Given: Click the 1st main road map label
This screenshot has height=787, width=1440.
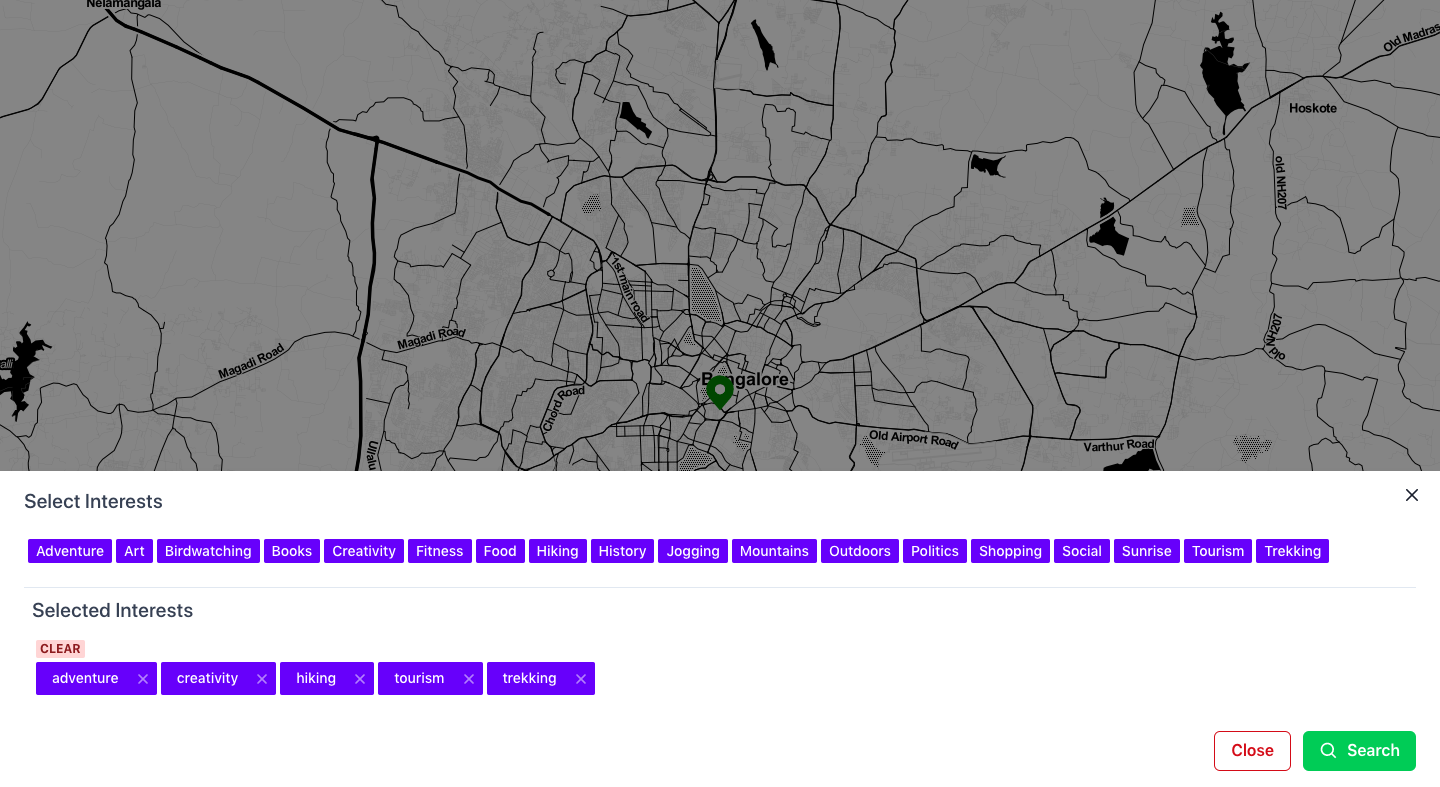Looking at the screenshot, I should tap(628, 288).
